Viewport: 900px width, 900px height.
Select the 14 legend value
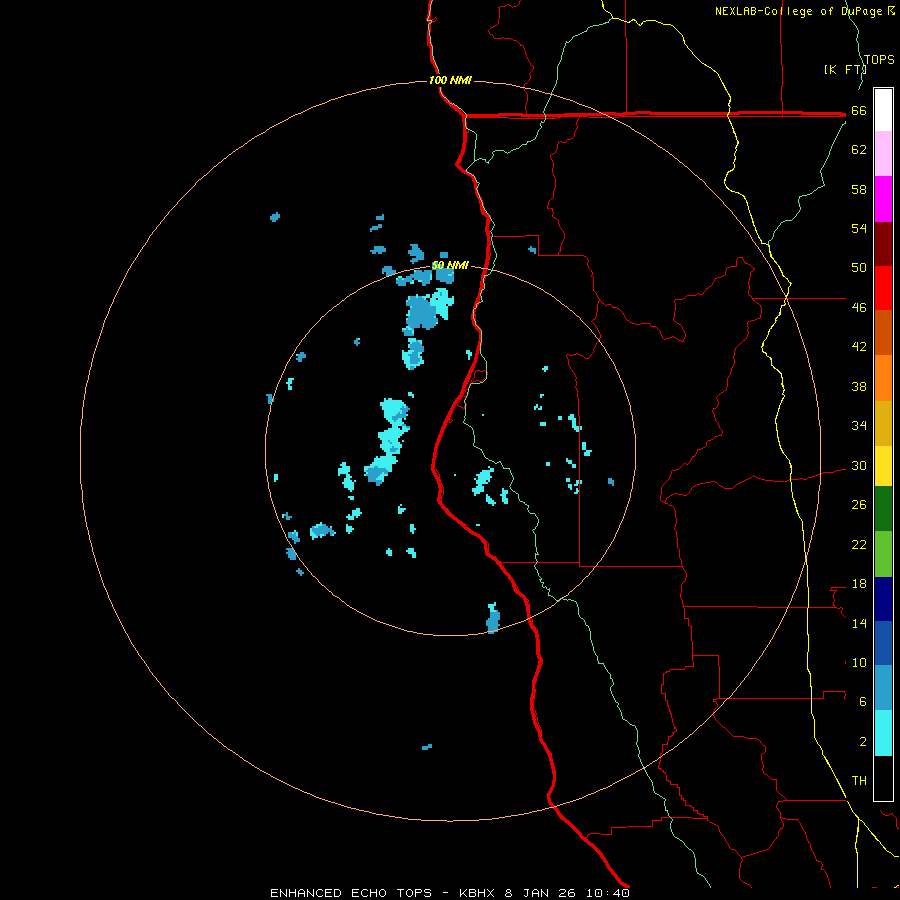(x=859, y=623)
